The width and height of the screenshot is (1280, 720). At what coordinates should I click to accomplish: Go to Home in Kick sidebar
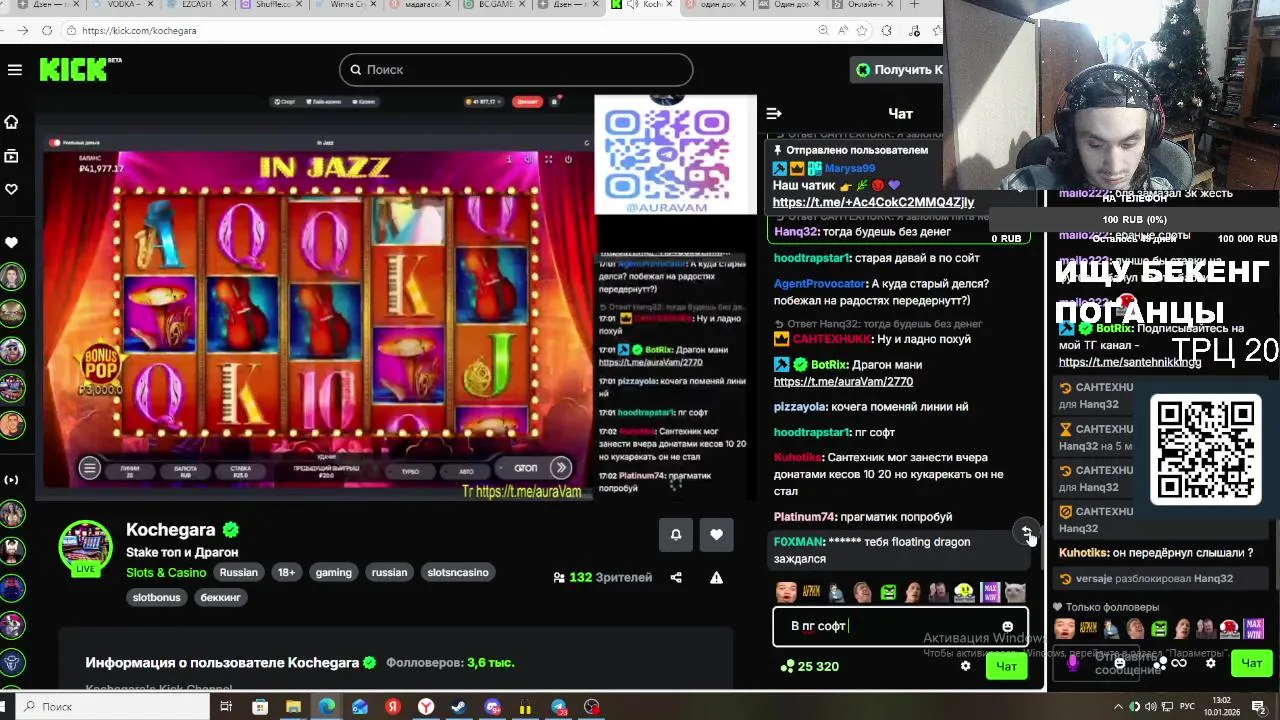[x=12, y=122]
